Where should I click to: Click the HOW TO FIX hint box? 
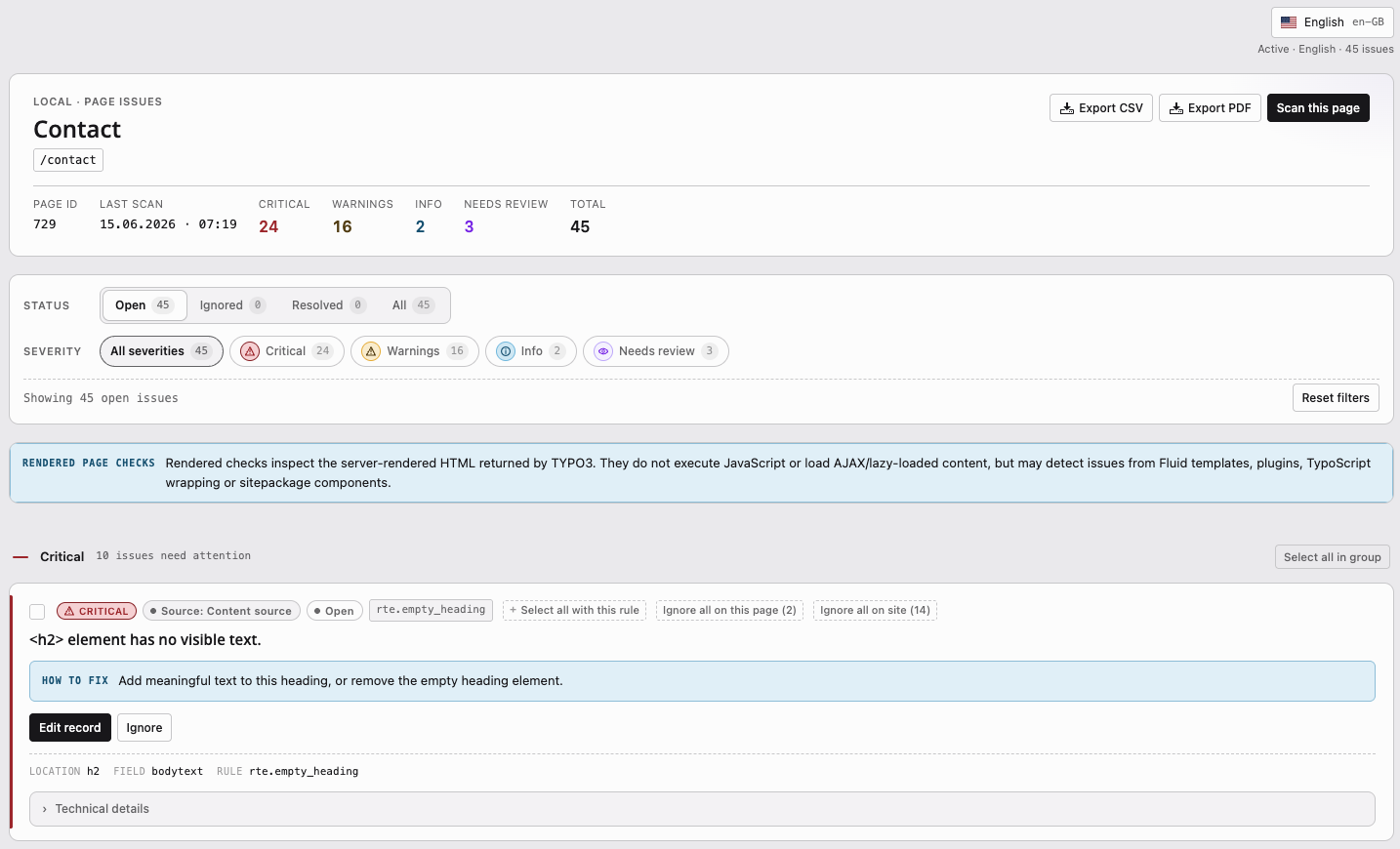coord(702,681)
